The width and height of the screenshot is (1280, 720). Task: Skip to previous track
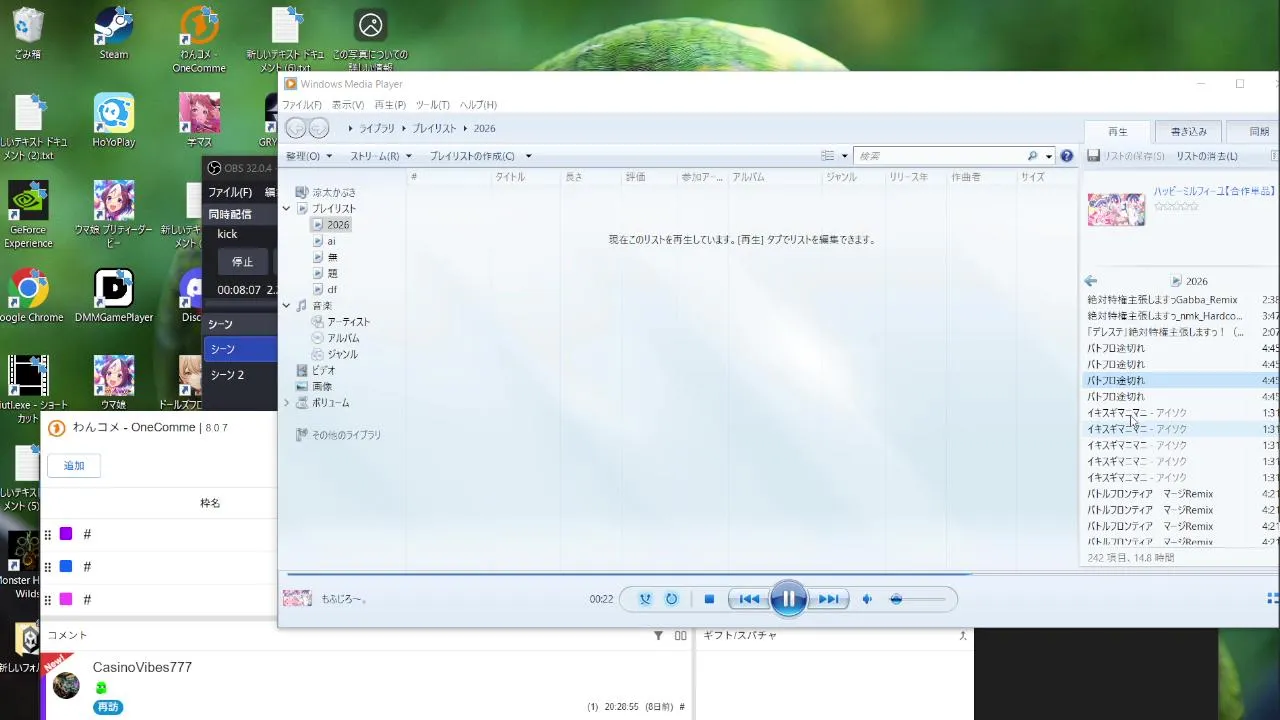pos(748,599)
